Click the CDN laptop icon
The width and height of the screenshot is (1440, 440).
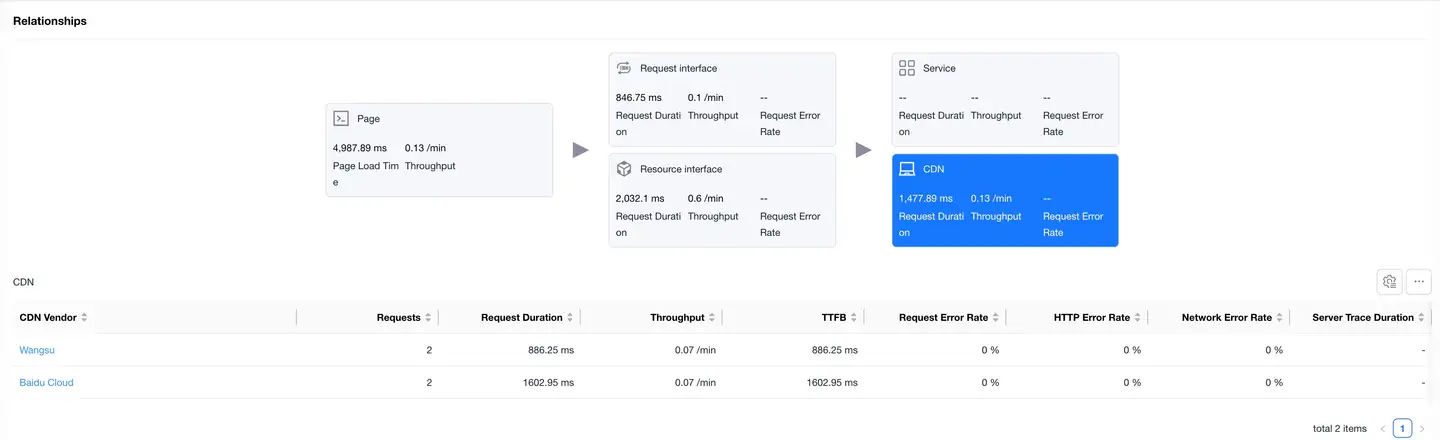(907, 169)
